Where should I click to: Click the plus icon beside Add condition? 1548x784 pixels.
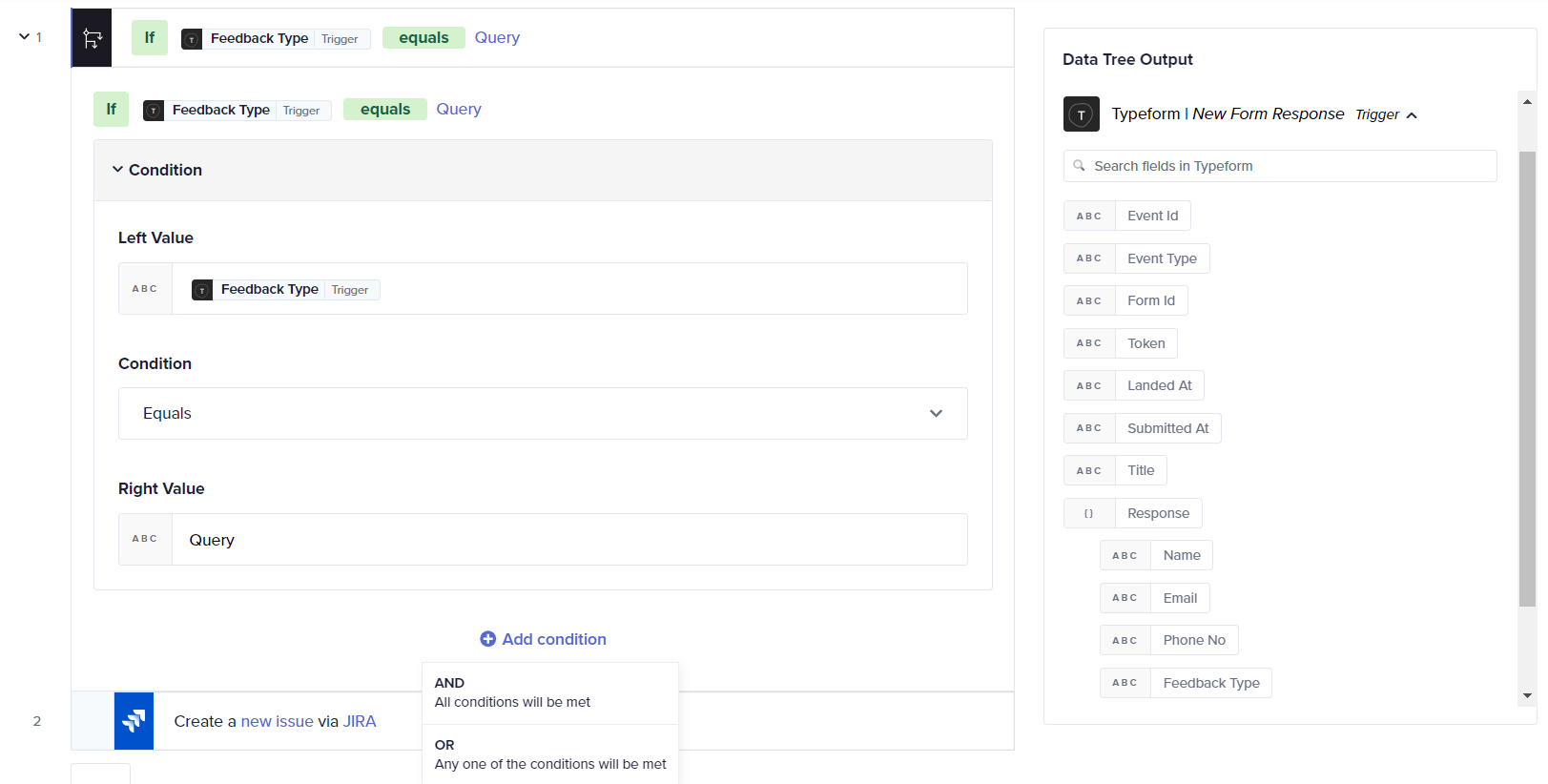coord(487,639)
